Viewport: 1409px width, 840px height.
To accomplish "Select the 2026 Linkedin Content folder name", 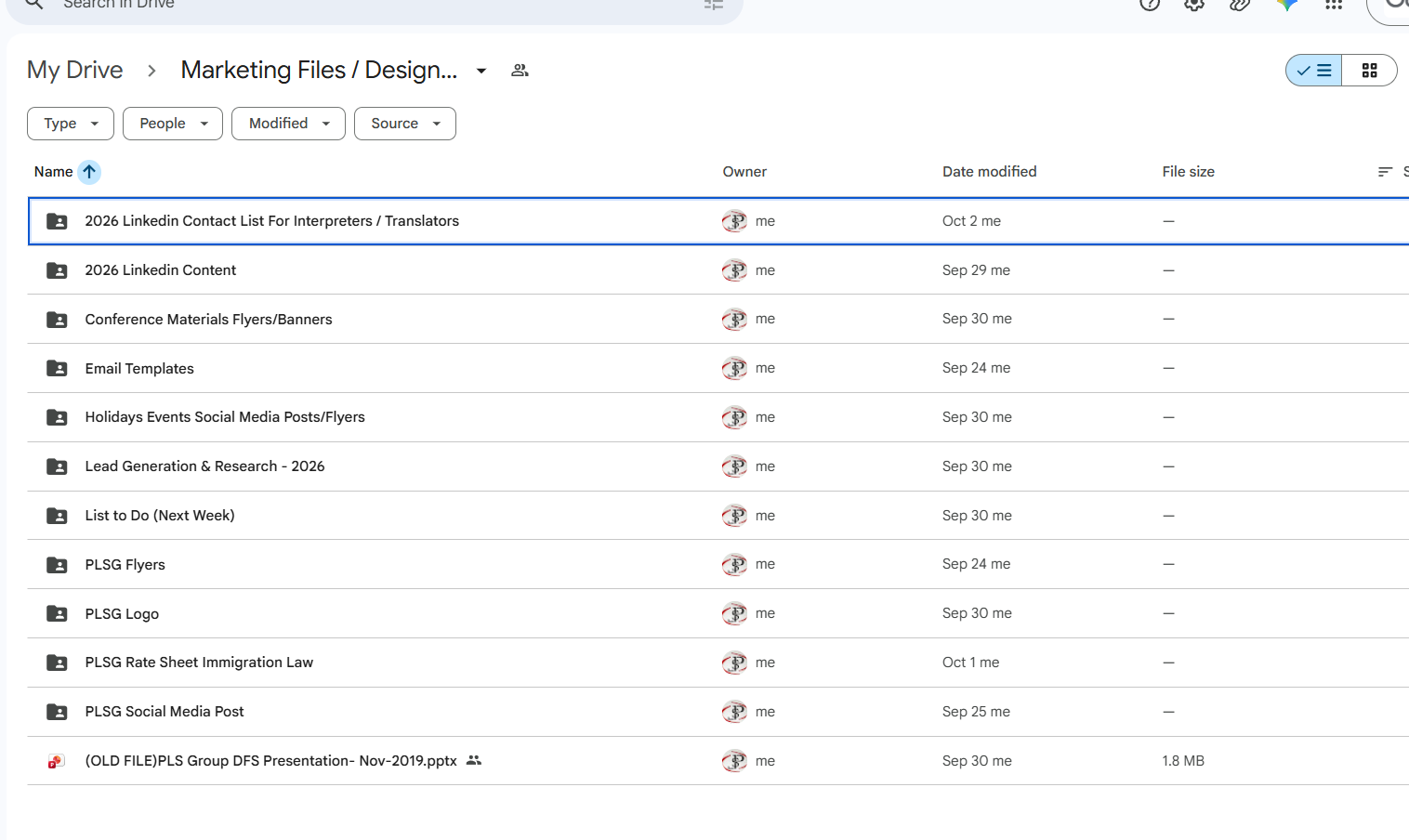I will [161, 270].
